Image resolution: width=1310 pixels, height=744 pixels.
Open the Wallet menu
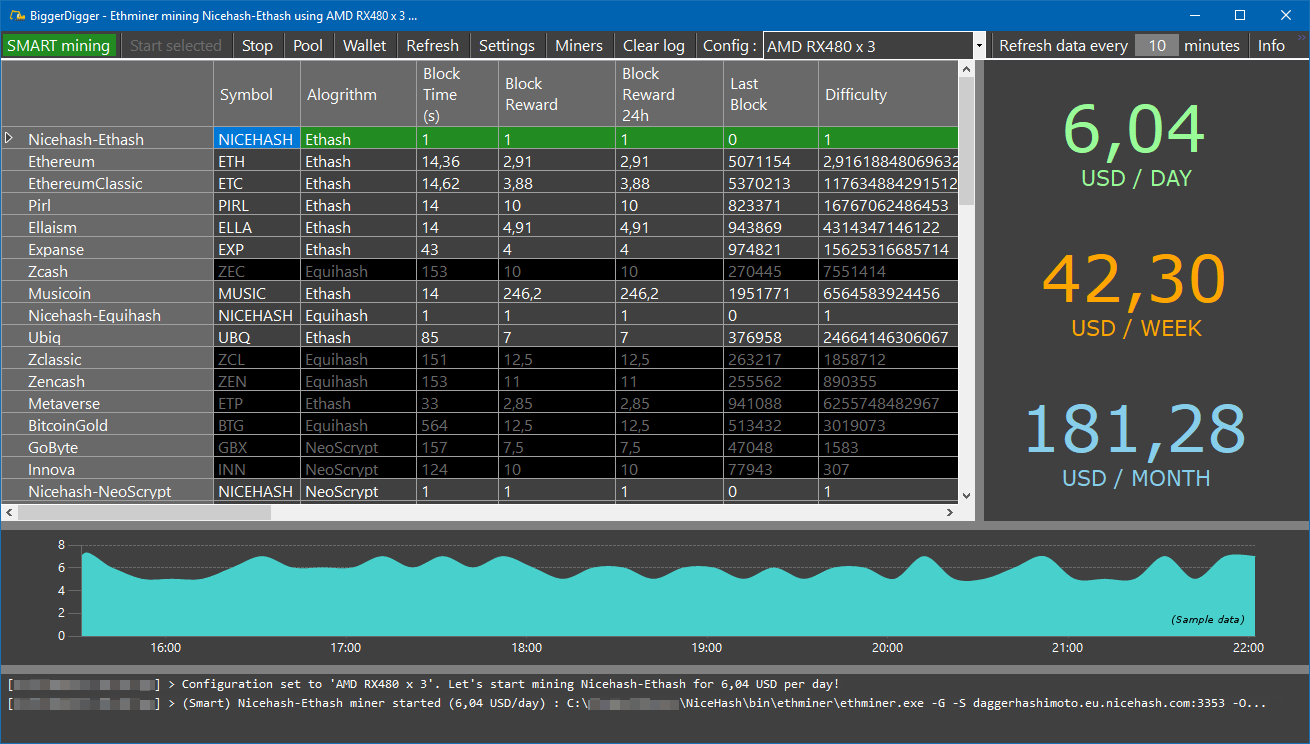[x=364, y=45]
